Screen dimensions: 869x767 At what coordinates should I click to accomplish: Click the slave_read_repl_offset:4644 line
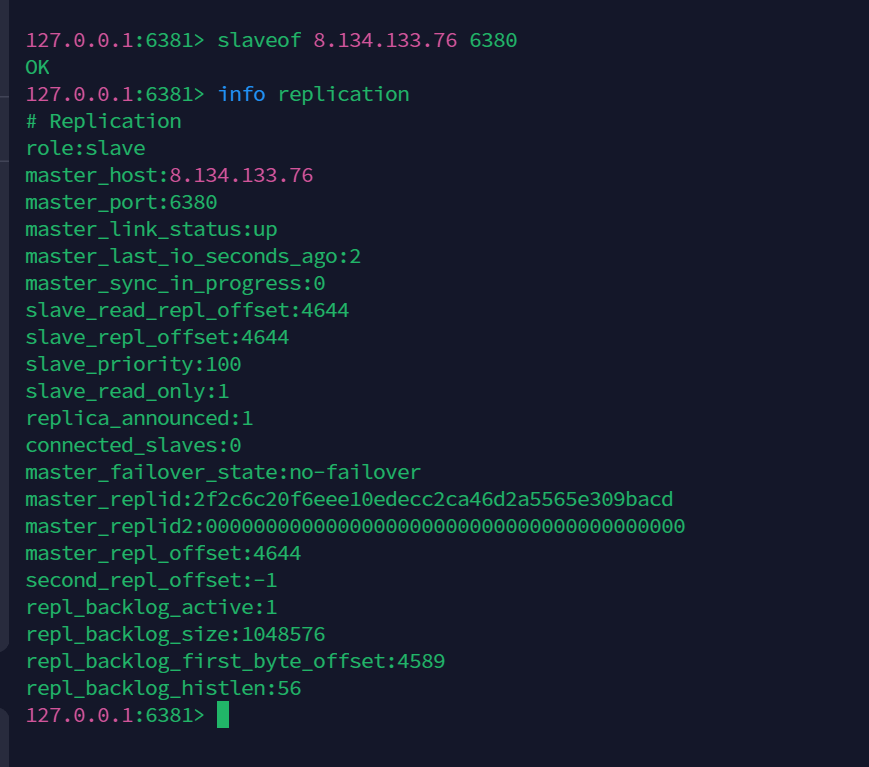[x=188, y=310]
